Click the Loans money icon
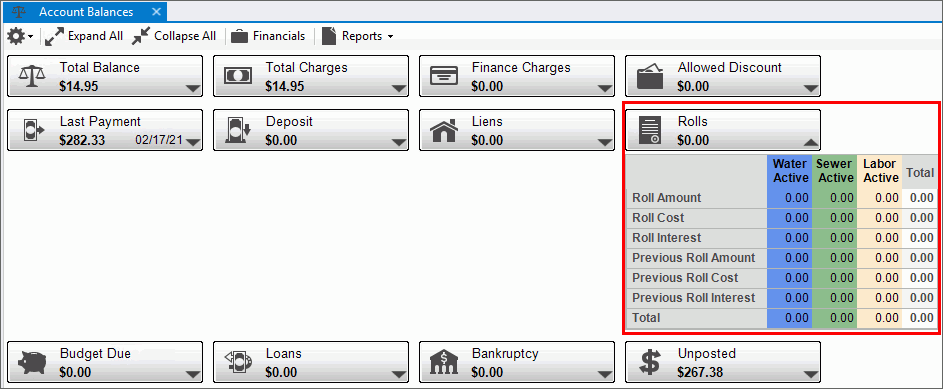This screenshot has width=943, height=389. click(238, 362)
